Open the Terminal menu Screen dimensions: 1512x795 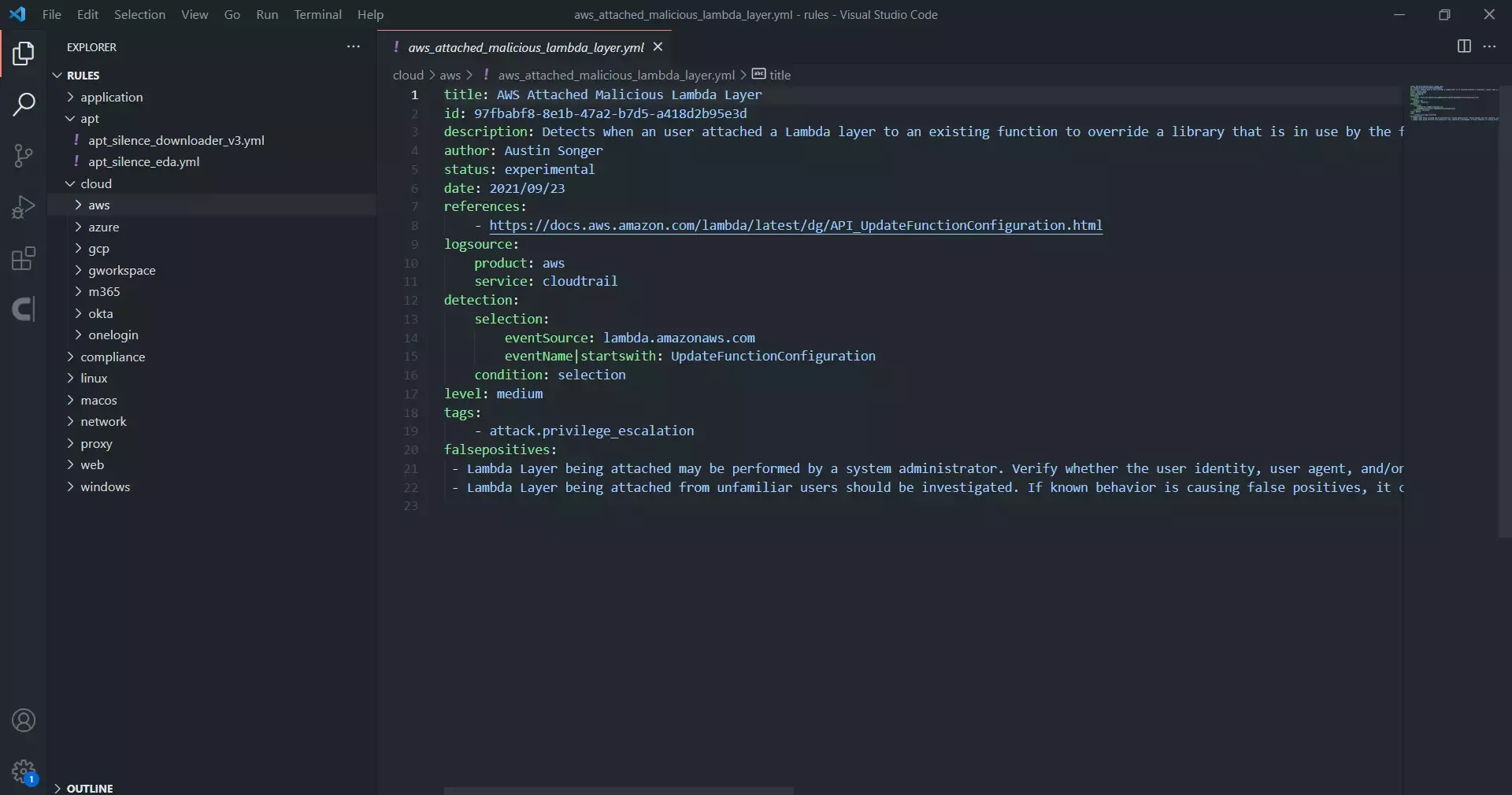(317, 14)
